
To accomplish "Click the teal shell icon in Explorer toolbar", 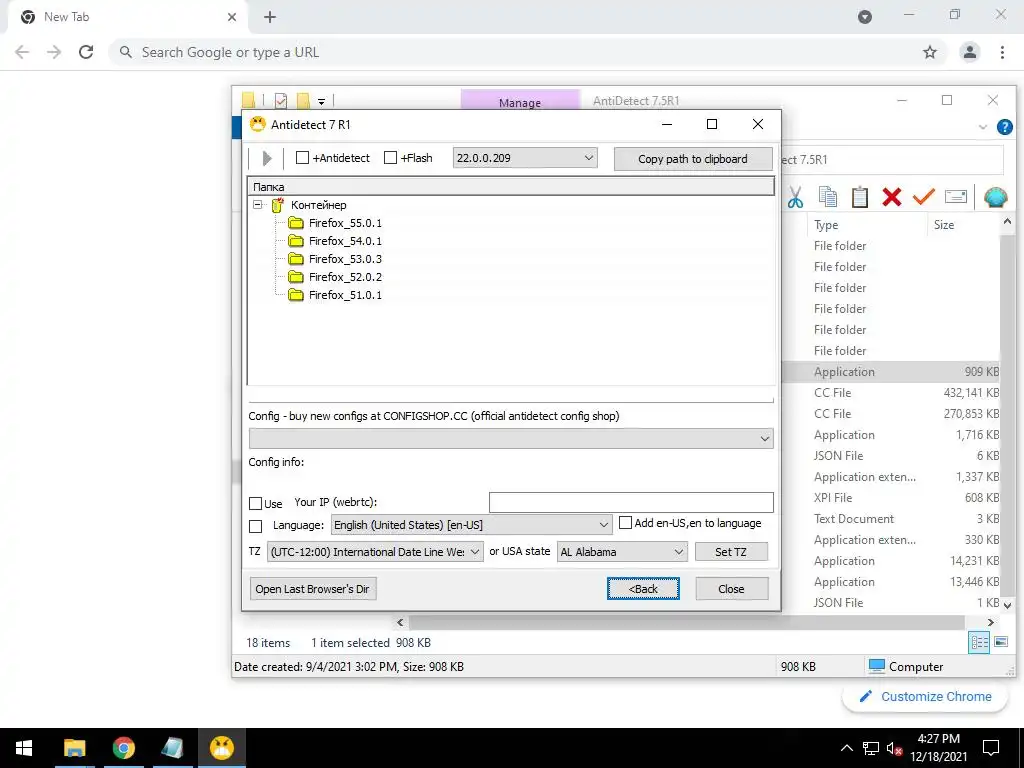I will click(995, 197).
